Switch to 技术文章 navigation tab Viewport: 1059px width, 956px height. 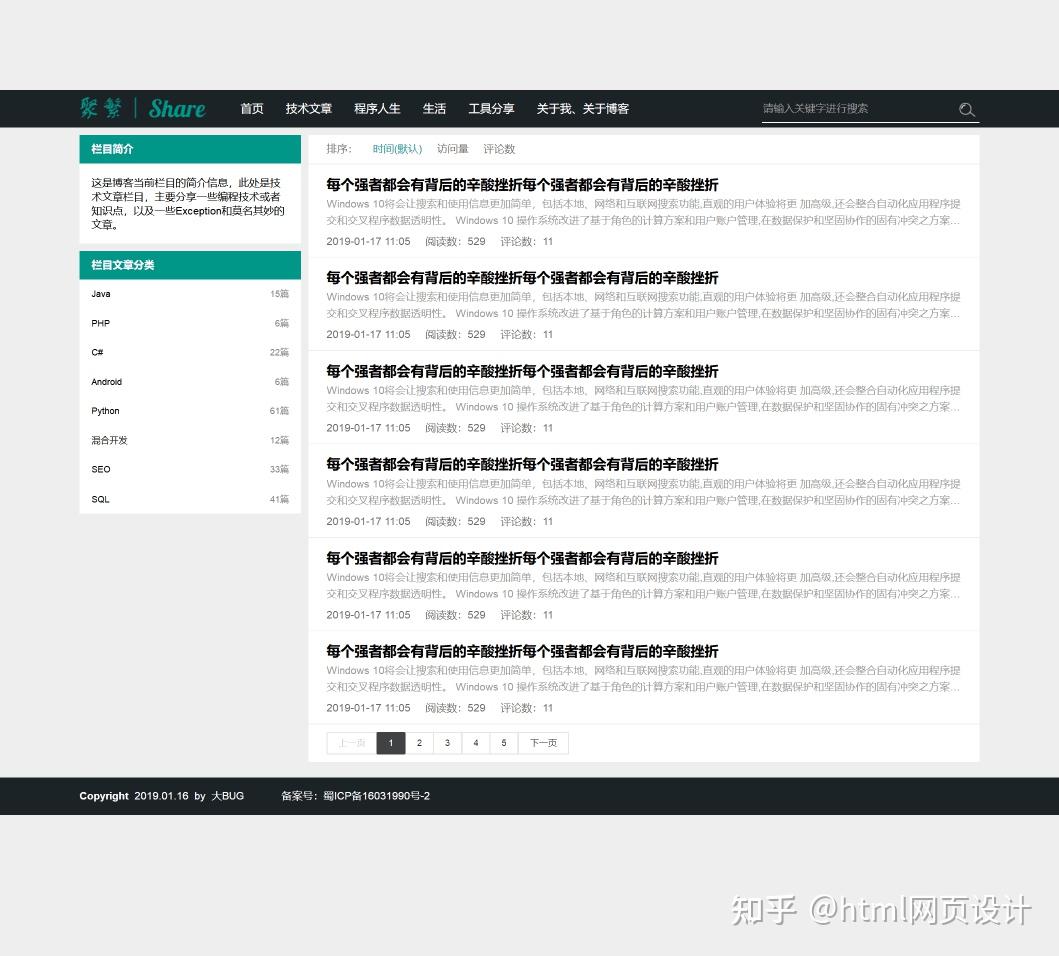pos(308,109)
